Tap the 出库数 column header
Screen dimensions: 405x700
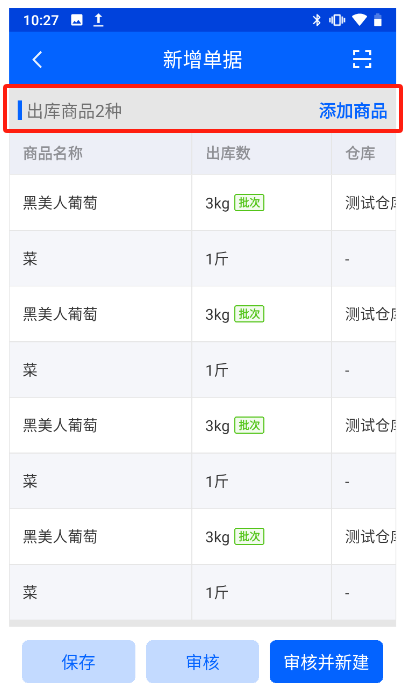[228, 154]
